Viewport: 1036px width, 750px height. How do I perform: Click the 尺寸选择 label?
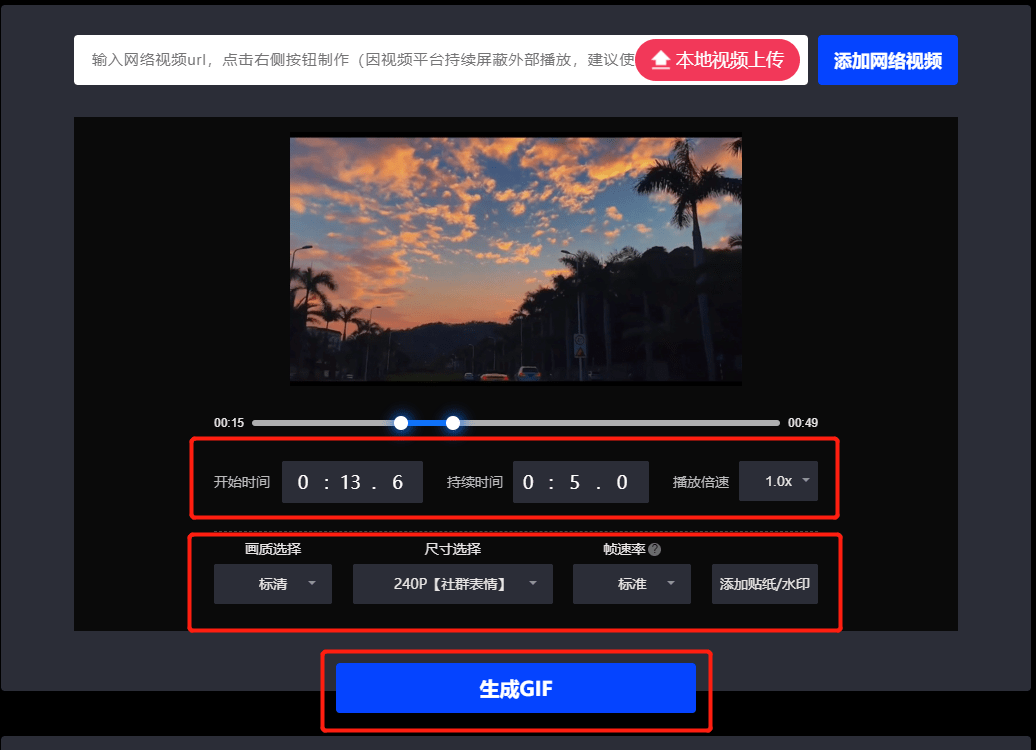tap(453, 549)
